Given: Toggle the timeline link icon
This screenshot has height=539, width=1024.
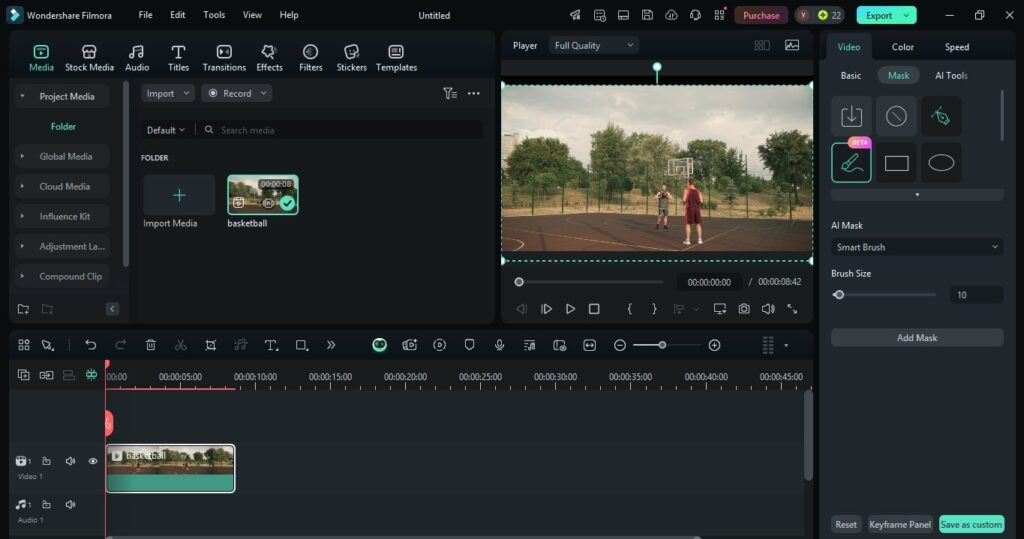Looking at the screenshot, I should [x=46, y=375].
